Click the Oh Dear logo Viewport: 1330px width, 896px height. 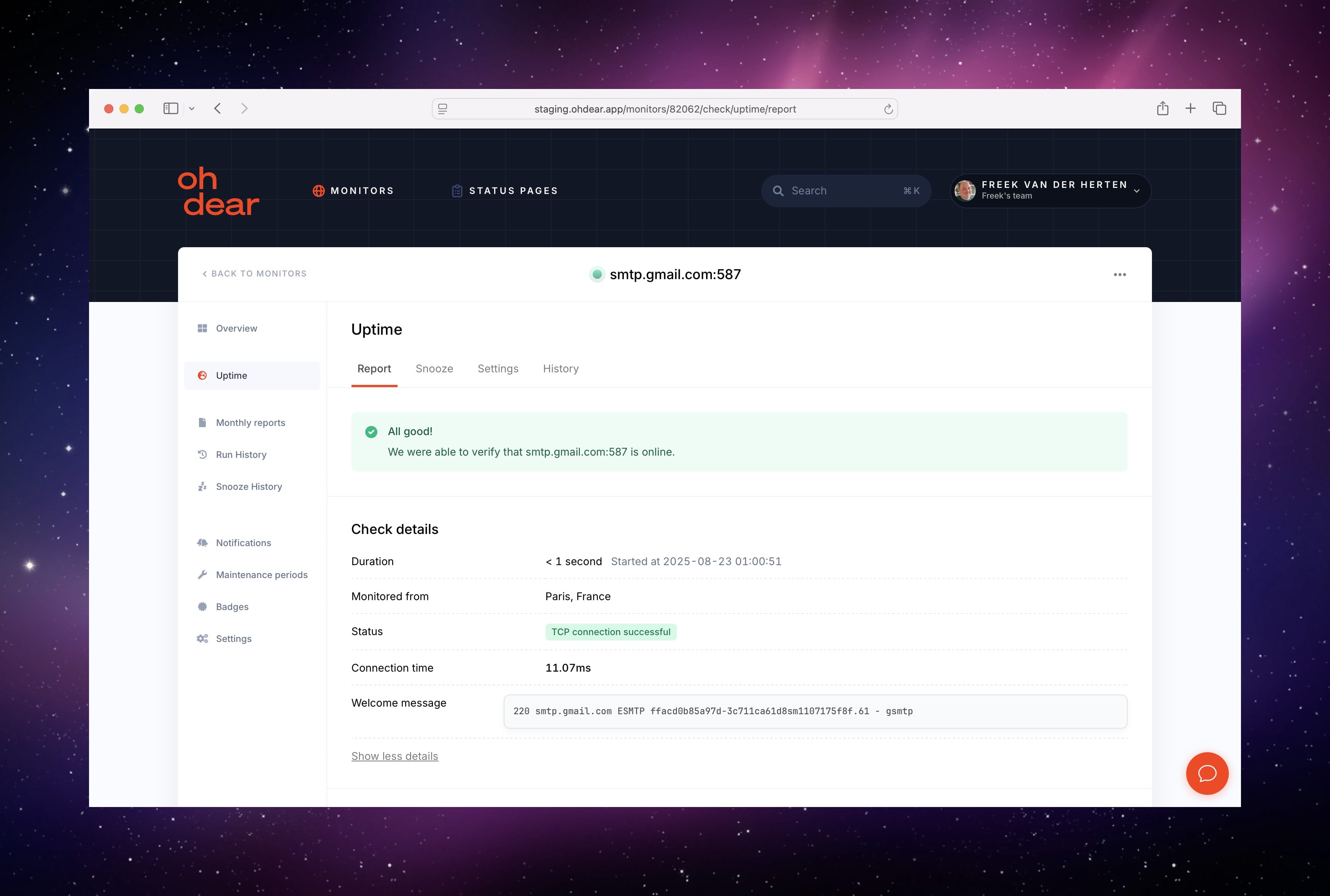coord(218,191)
